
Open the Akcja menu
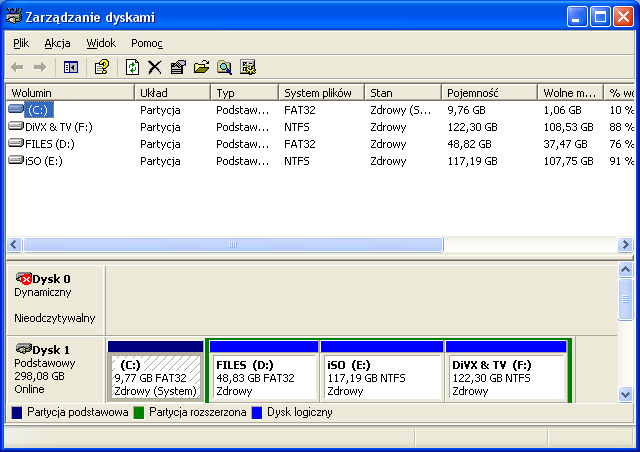tap(57, 43)
